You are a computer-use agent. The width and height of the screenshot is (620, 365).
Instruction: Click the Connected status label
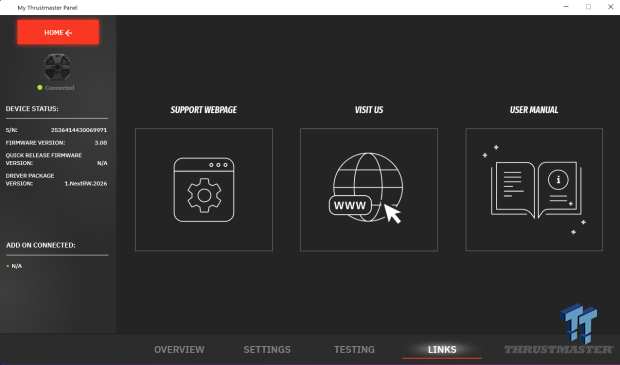coord(59,88)
